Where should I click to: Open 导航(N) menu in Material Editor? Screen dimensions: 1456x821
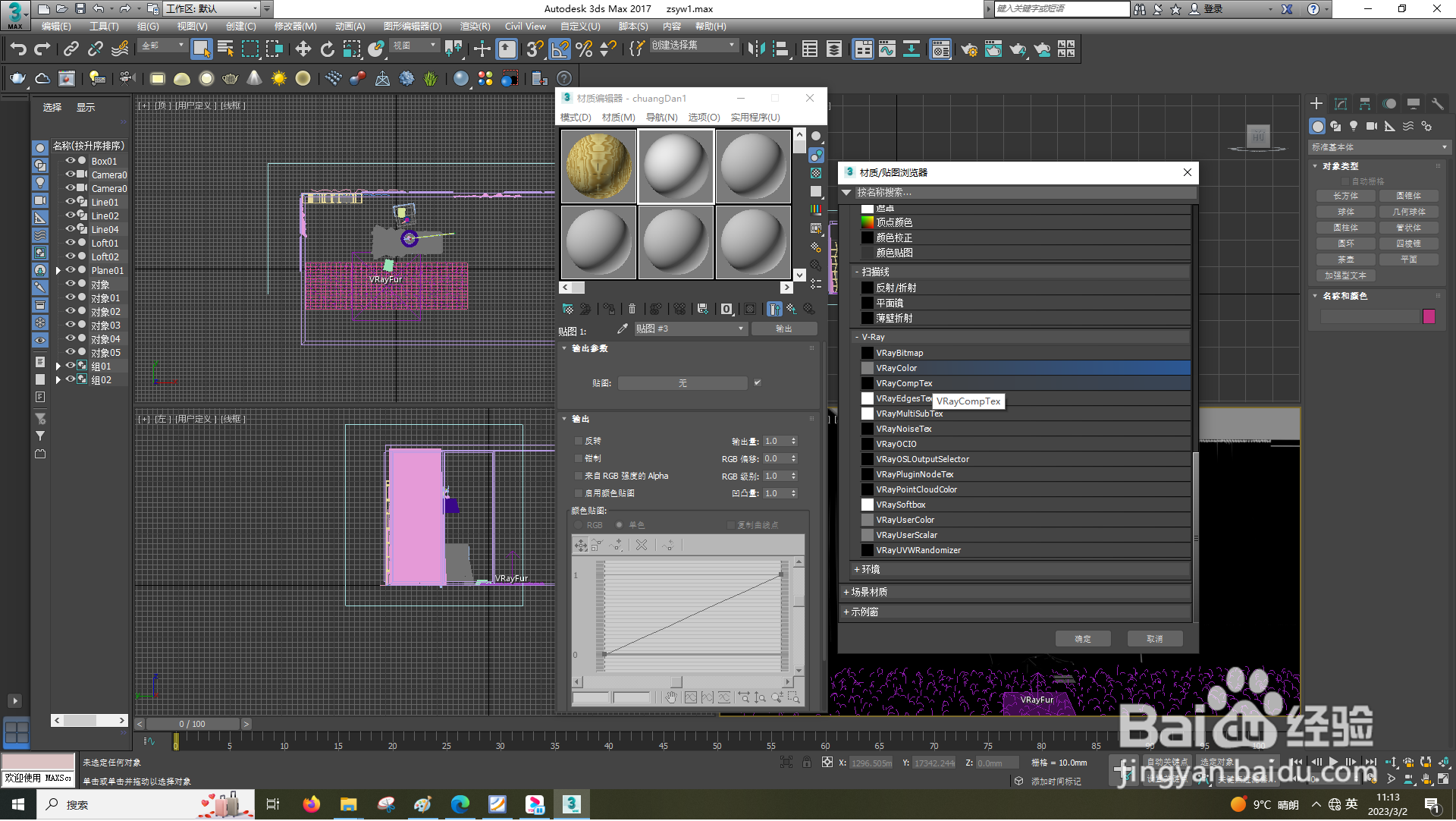tap(661, 117)
